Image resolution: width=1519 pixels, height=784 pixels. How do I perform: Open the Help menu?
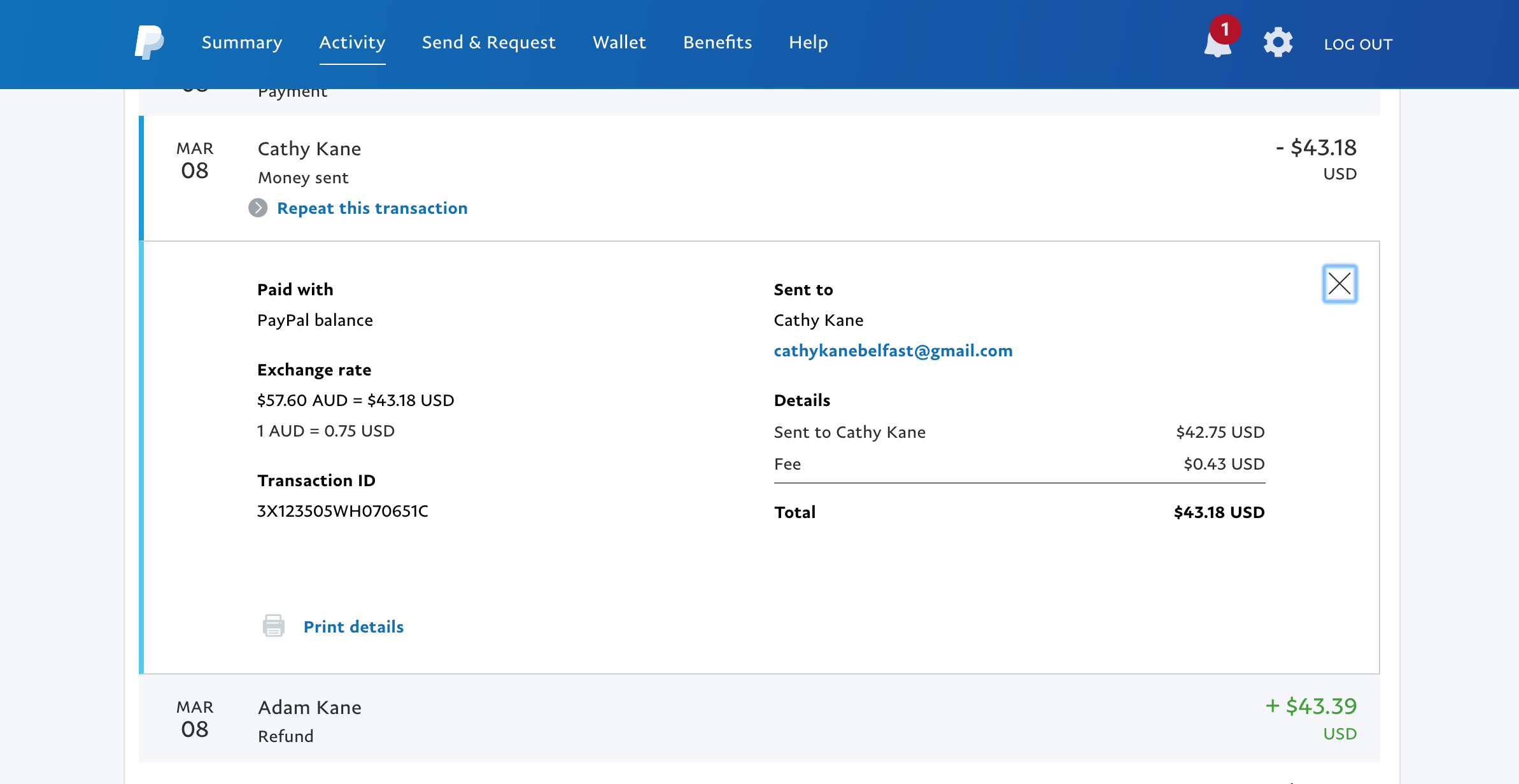pos(808,43)
